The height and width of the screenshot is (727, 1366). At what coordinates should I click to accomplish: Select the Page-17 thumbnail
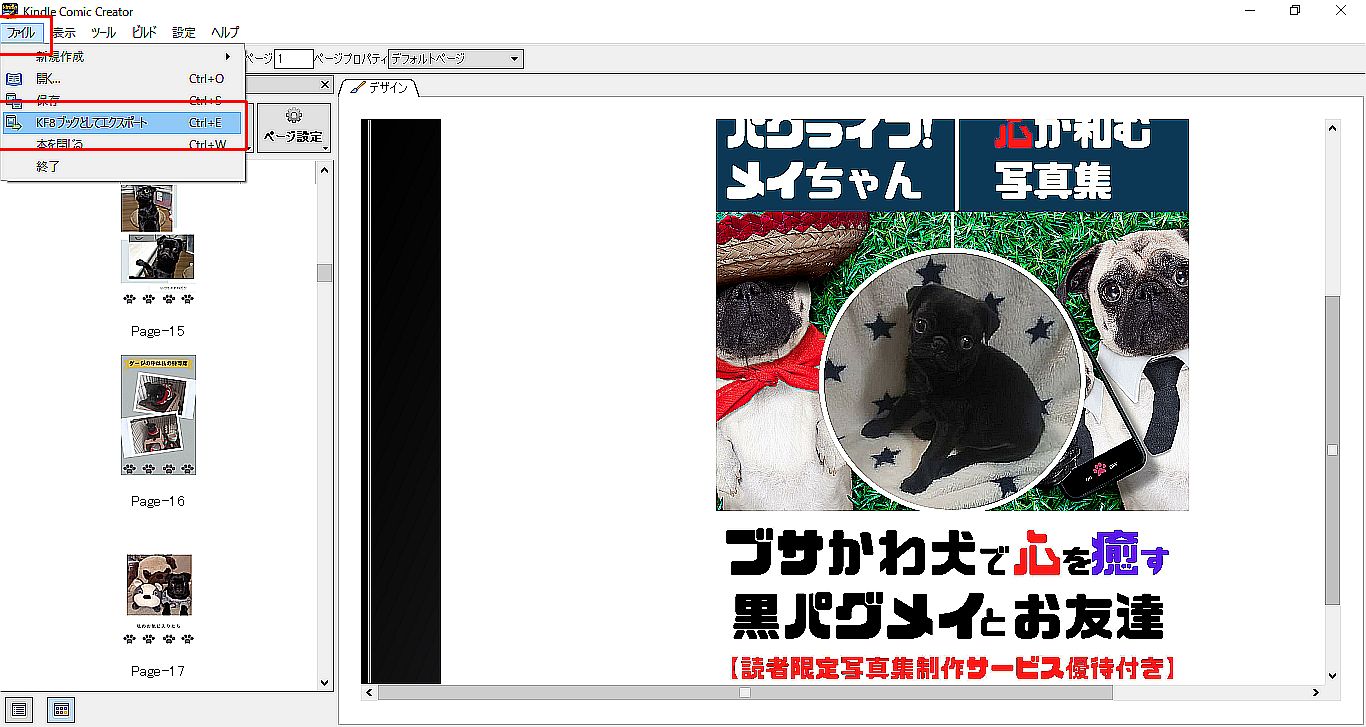tap(158, 600)
